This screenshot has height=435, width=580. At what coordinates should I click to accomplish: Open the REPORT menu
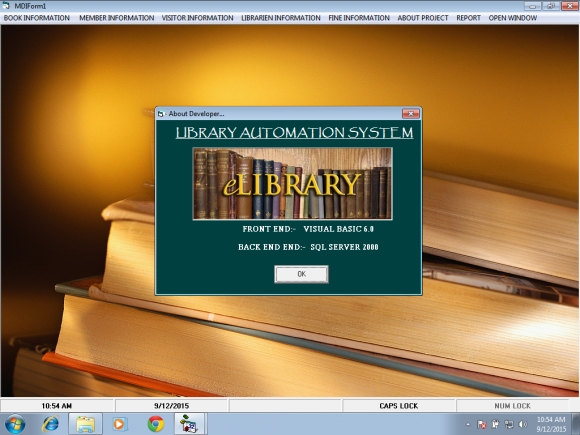pos(468,18)
